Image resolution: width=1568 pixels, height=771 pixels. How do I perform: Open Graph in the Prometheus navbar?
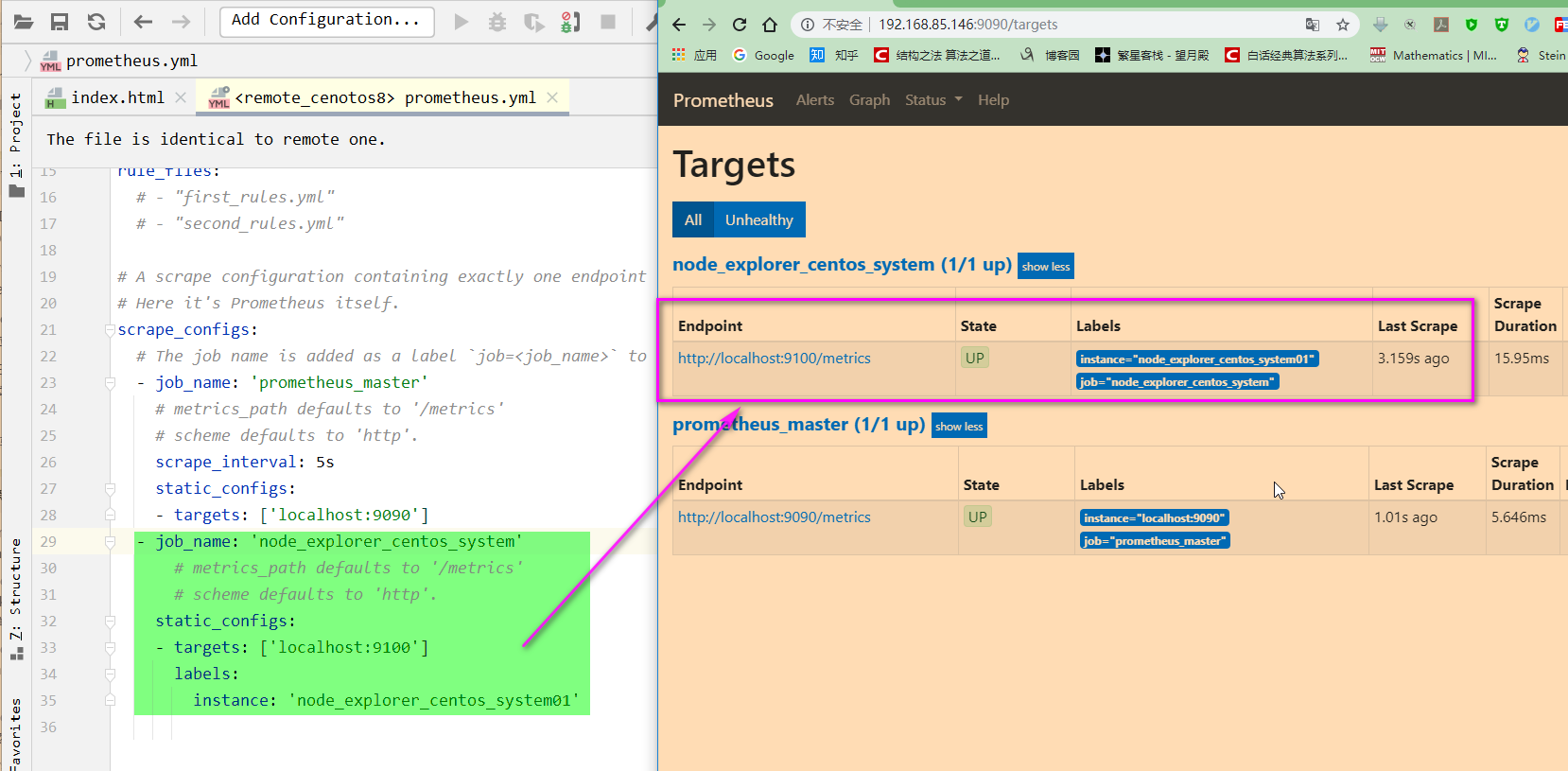click(869, 99)
